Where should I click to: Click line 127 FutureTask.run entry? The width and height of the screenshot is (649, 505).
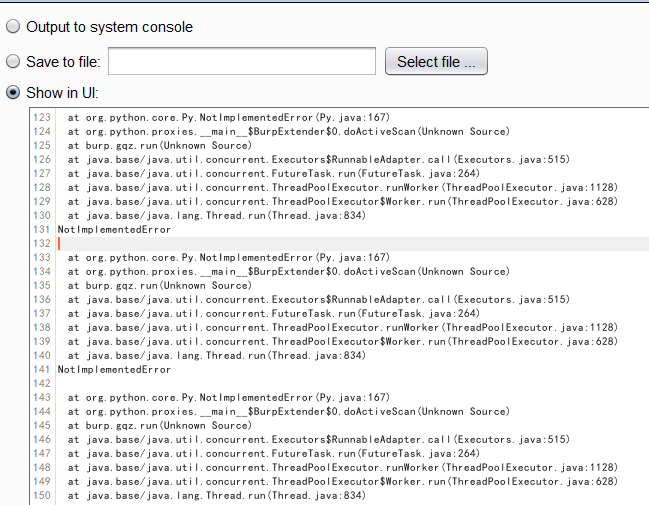pos(274,173)
